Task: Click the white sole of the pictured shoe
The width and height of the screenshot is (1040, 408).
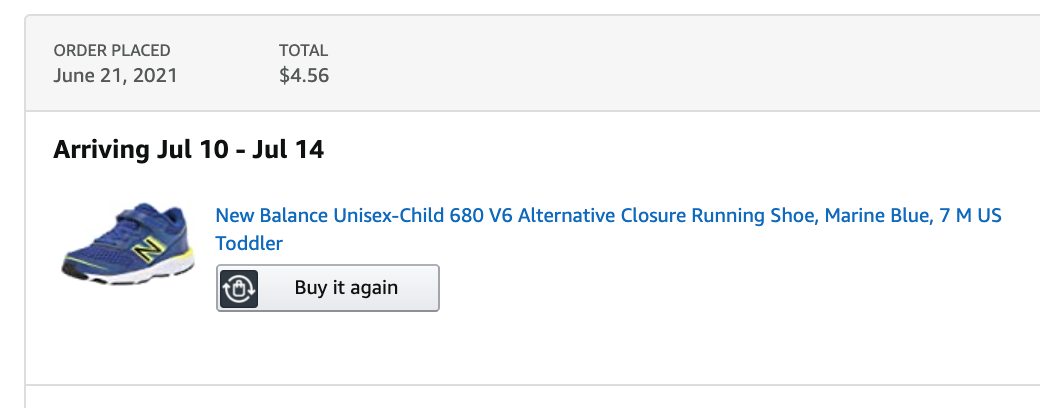Action: point(133,273)
